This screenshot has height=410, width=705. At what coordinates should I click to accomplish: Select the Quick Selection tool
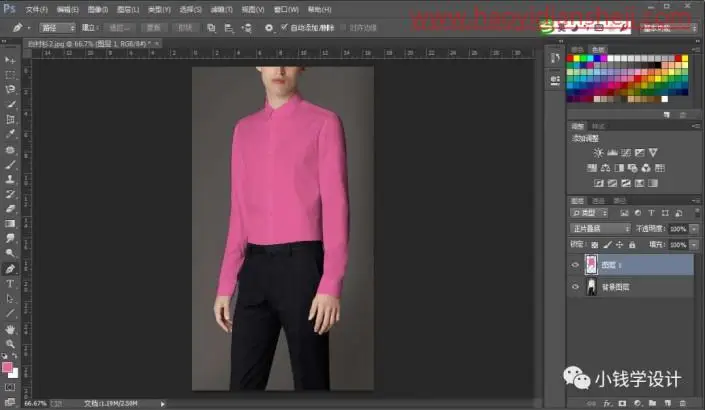10,104
